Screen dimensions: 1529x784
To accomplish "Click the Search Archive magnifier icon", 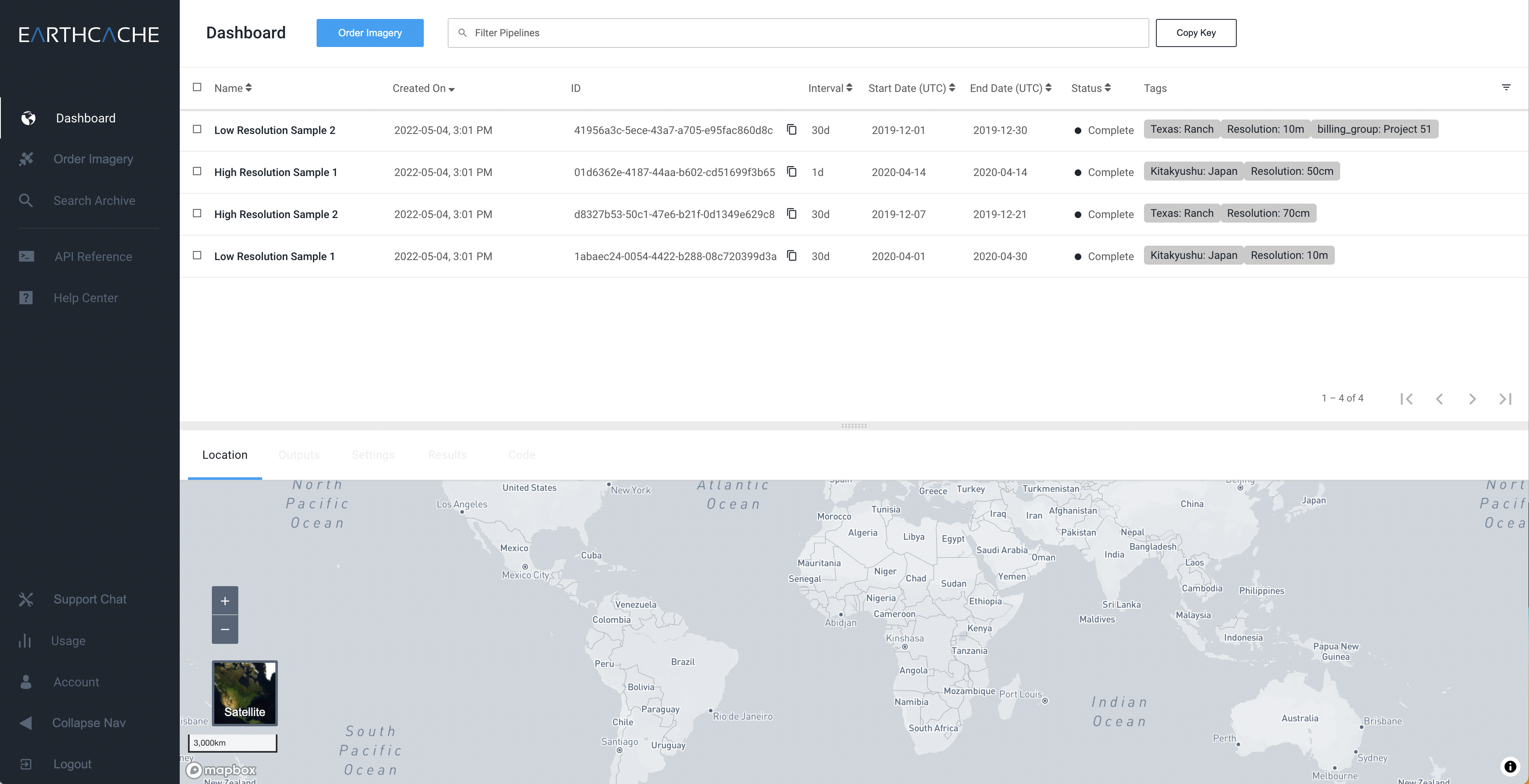I will (x=26, y=201).
